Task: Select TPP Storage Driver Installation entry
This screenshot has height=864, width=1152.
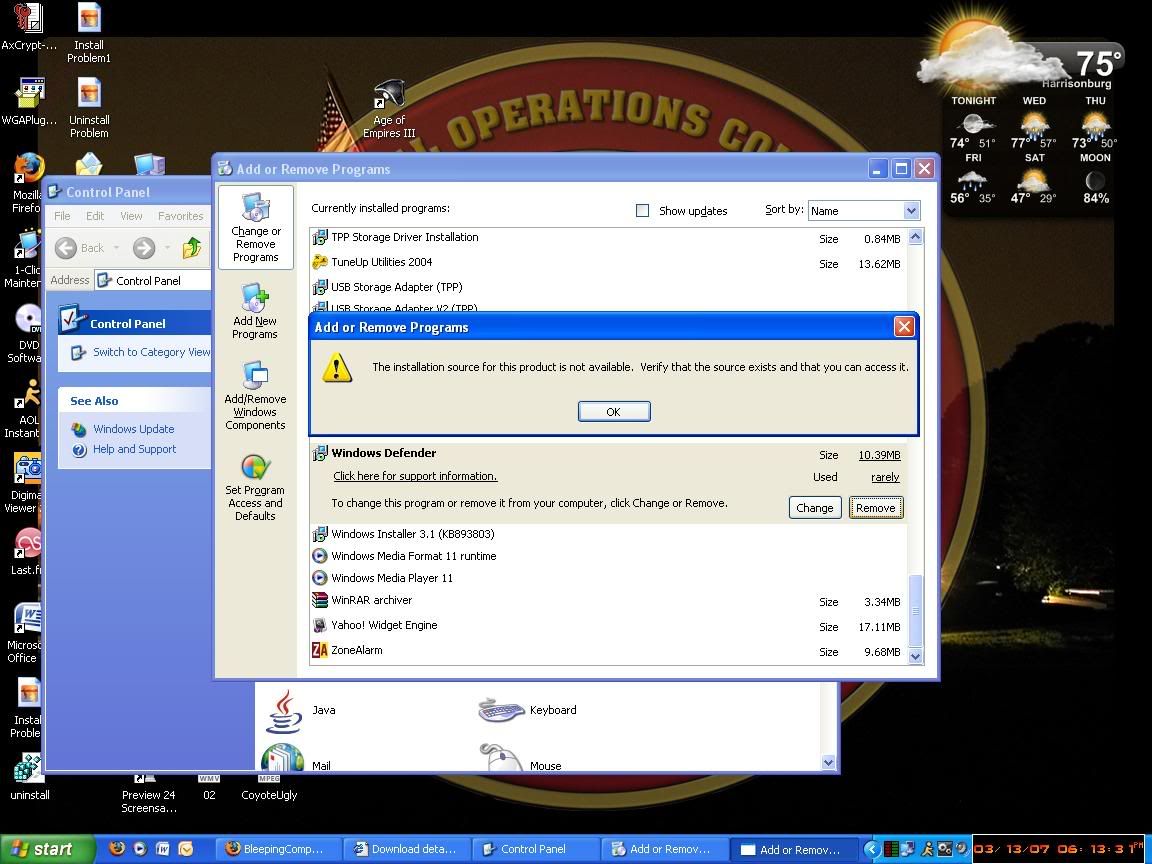Action: click(x=608, y=237)
